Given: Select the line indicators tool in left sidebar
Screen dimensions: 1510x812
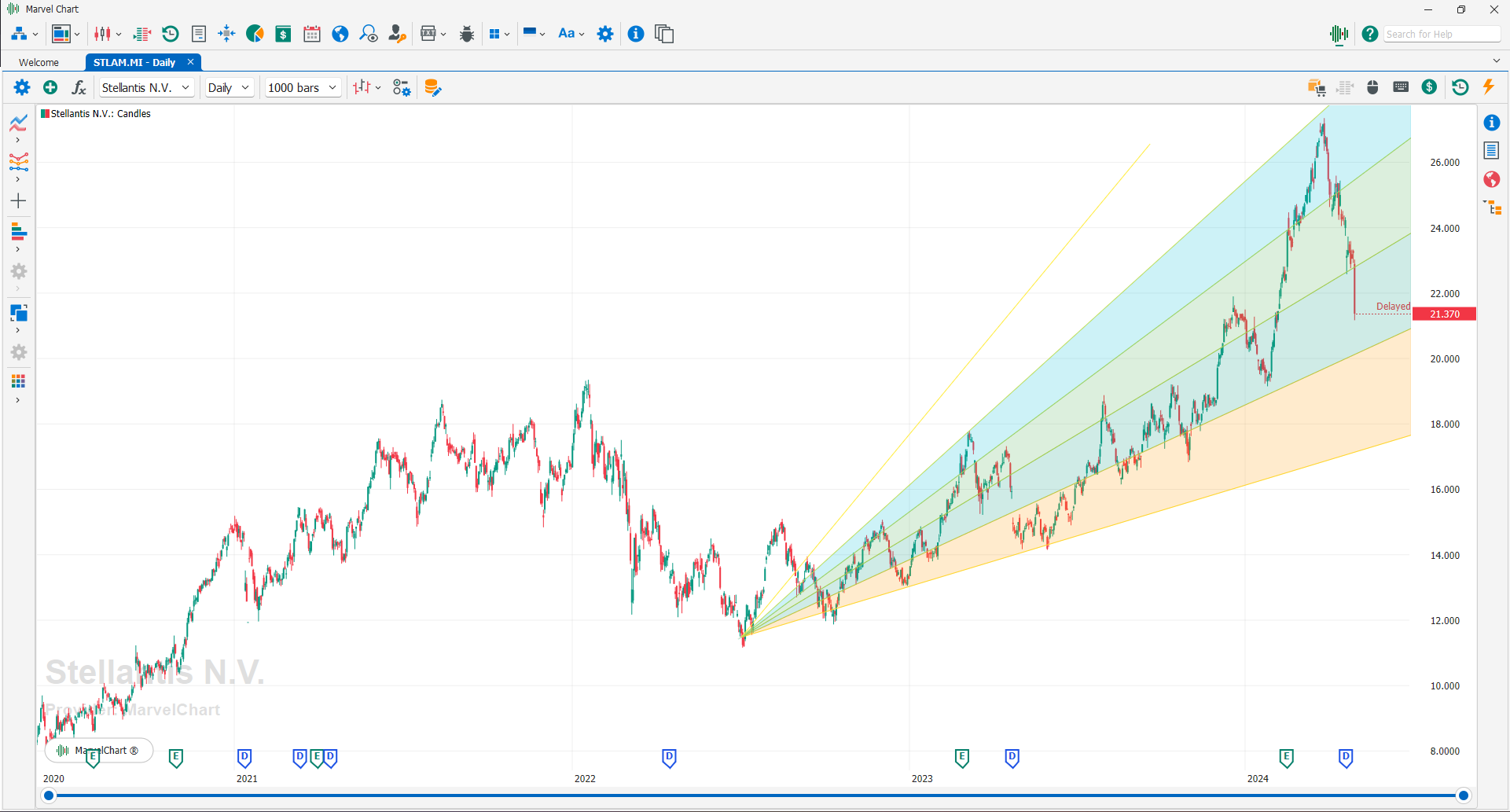Looking at the screenshot, I should [19, 123].
